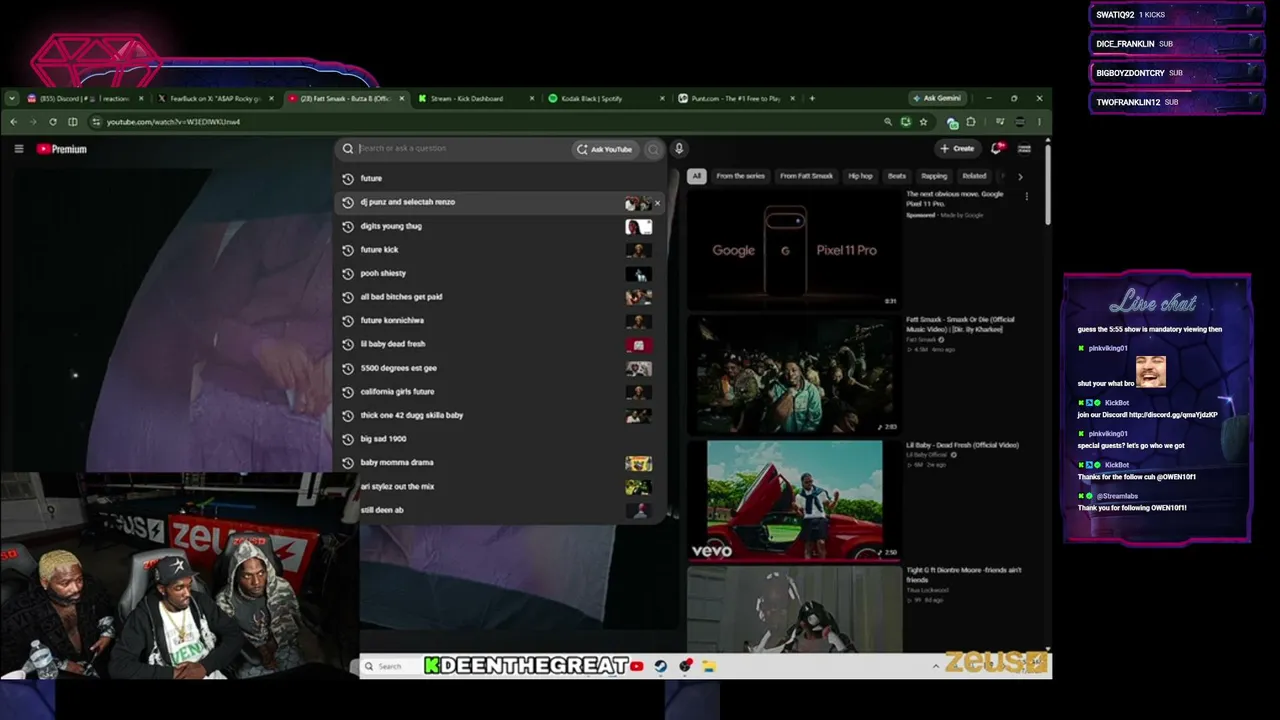Screen dimensions: 1280x720
Task: Click the Windows taskbar Search box
Action: [x=391, y=666]
